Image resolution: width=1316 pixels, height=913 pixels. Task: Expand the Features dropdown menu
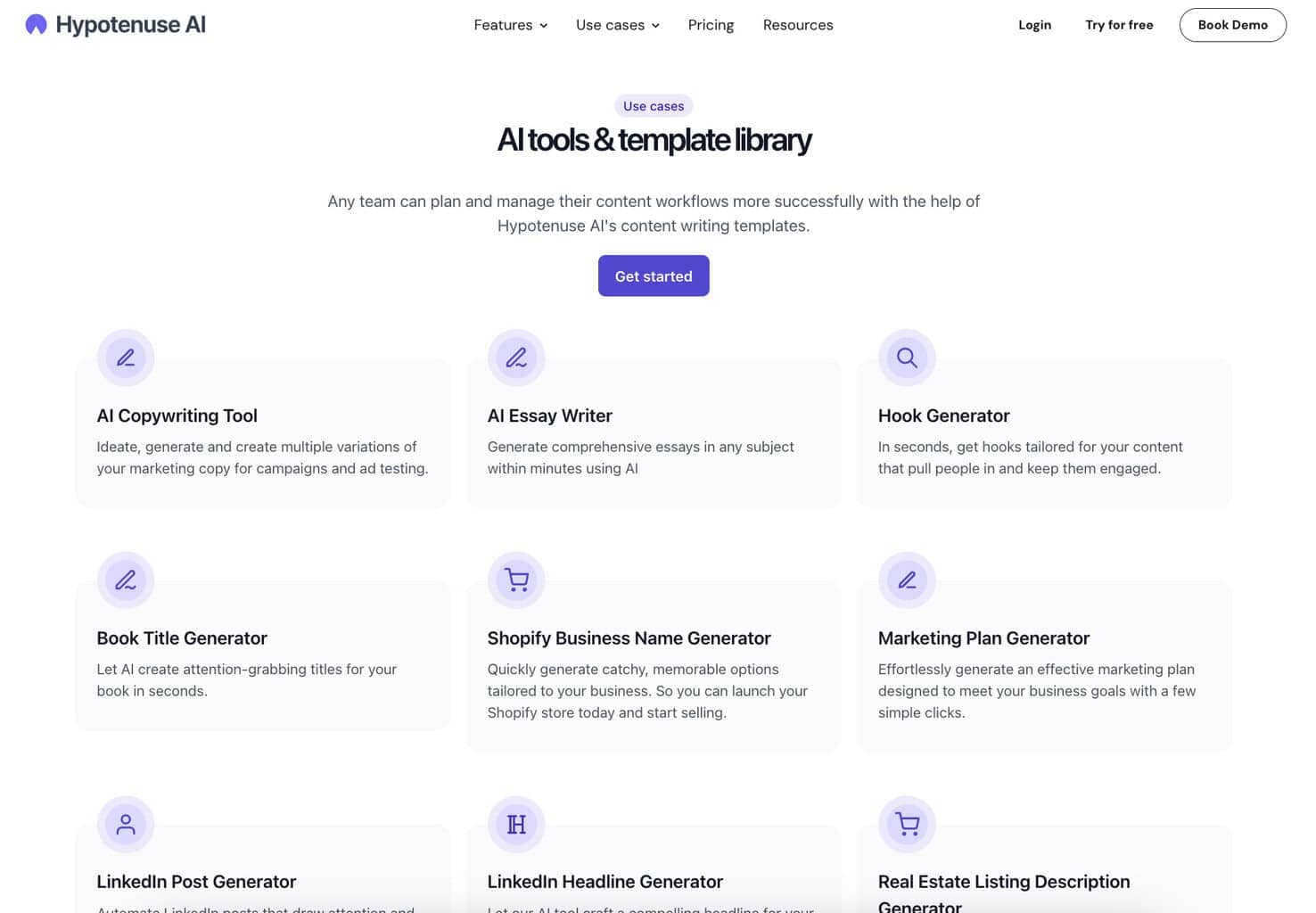511,25
